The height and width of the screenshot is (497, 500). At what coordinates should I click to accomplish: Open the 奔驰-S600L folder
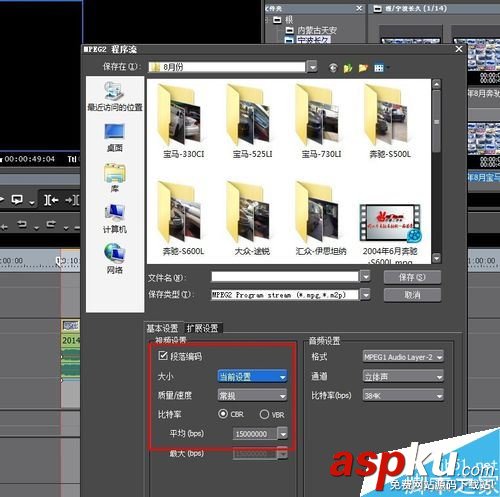point(183,219)
